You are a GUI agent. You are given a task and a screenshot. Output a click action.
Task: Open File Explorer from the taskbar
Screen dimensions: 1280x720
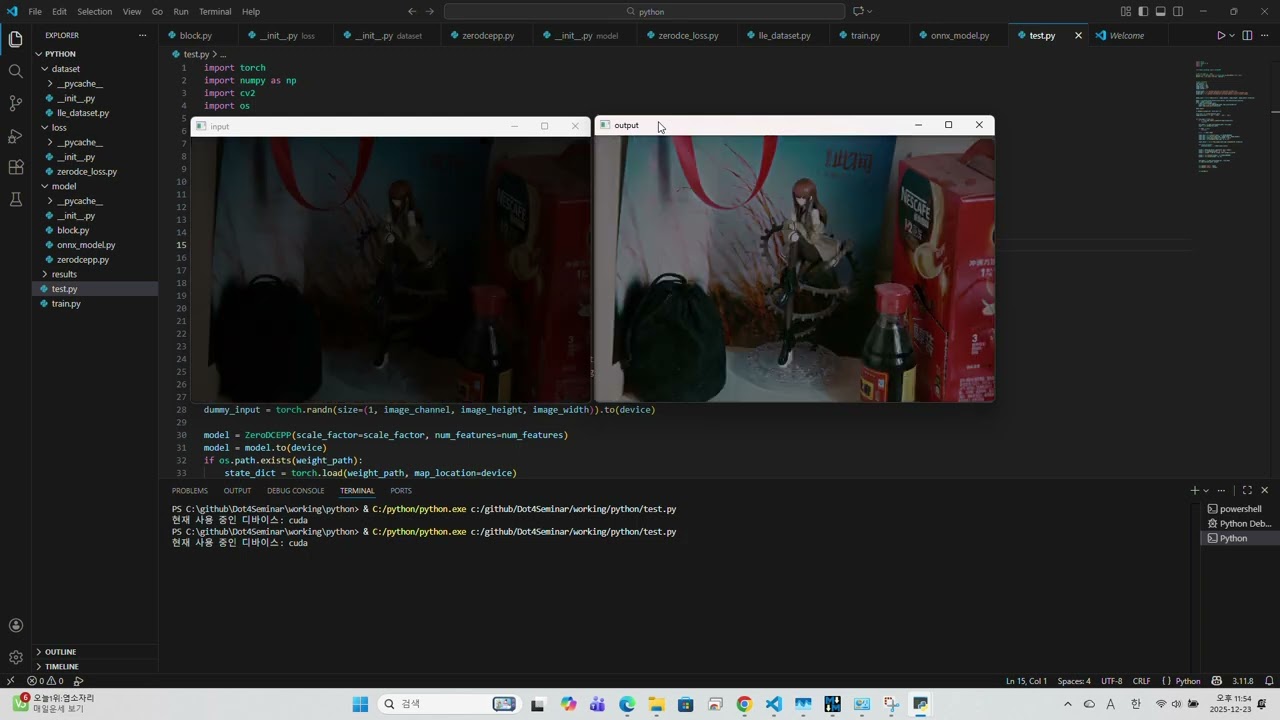pyautogui.click(x=656, y=704)
